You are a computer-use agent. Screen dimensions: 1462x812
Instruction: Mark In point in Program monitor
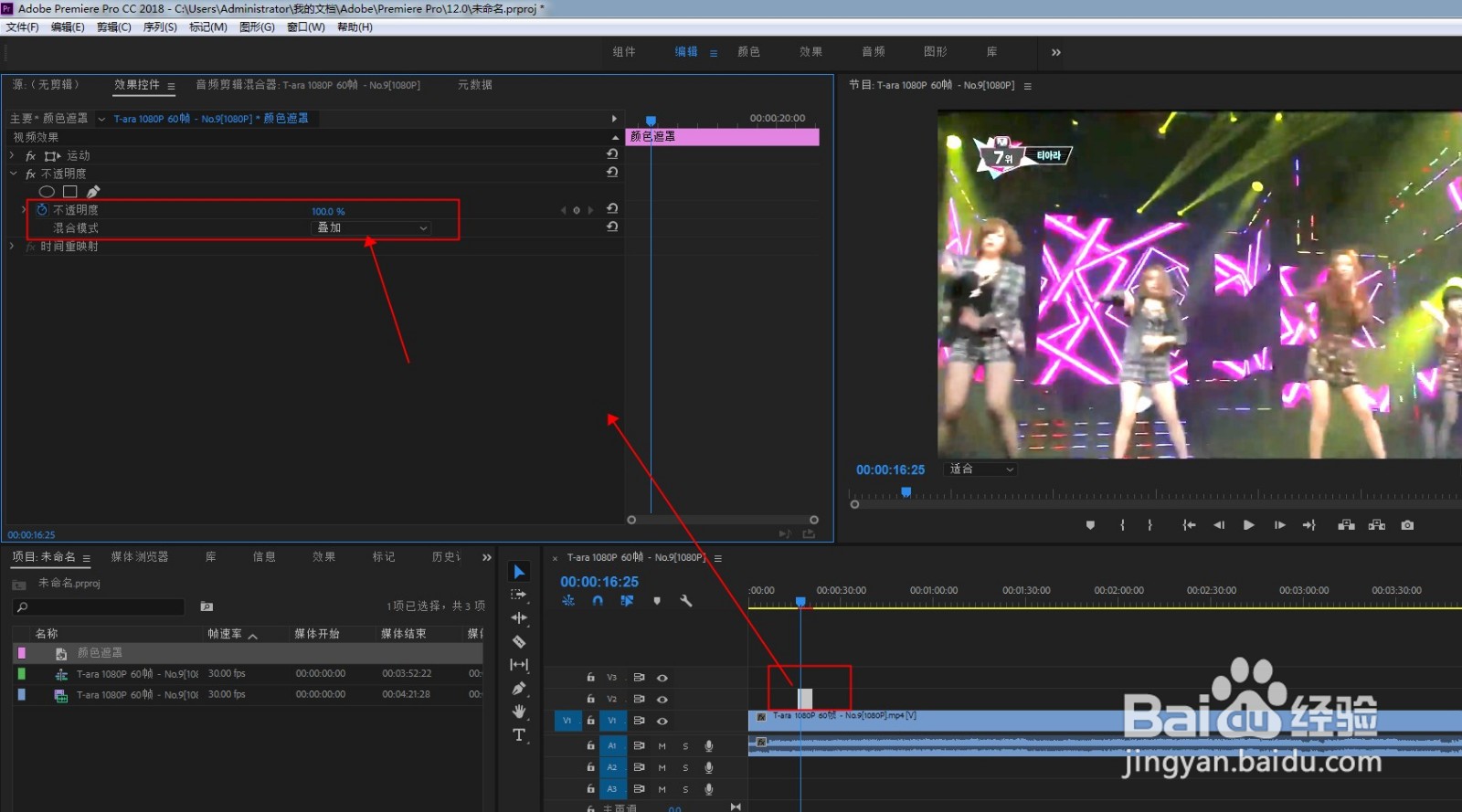[1122, 525]
